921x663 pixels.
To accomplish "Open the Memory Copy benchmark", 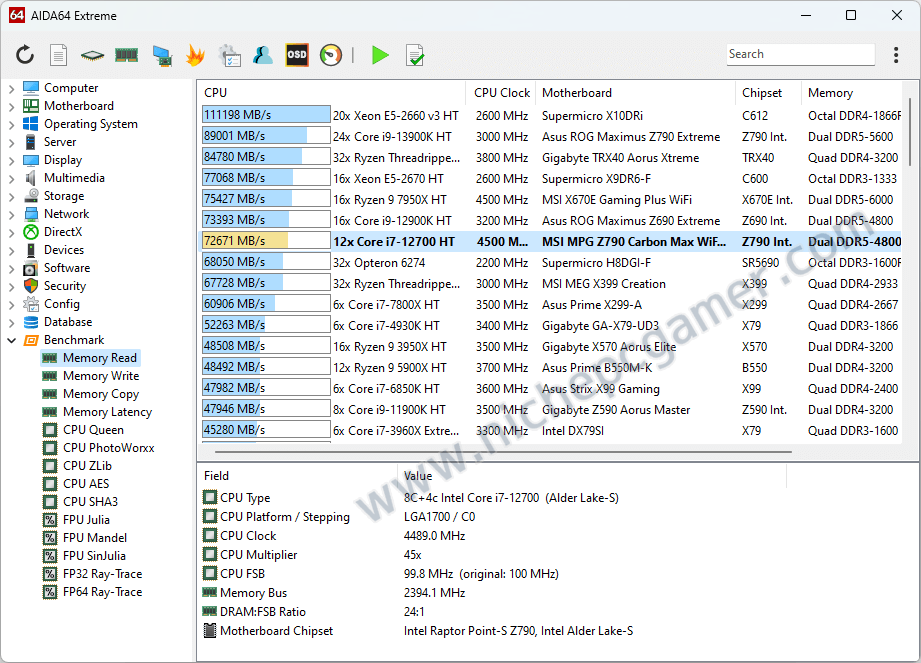I will coord(100,394).
